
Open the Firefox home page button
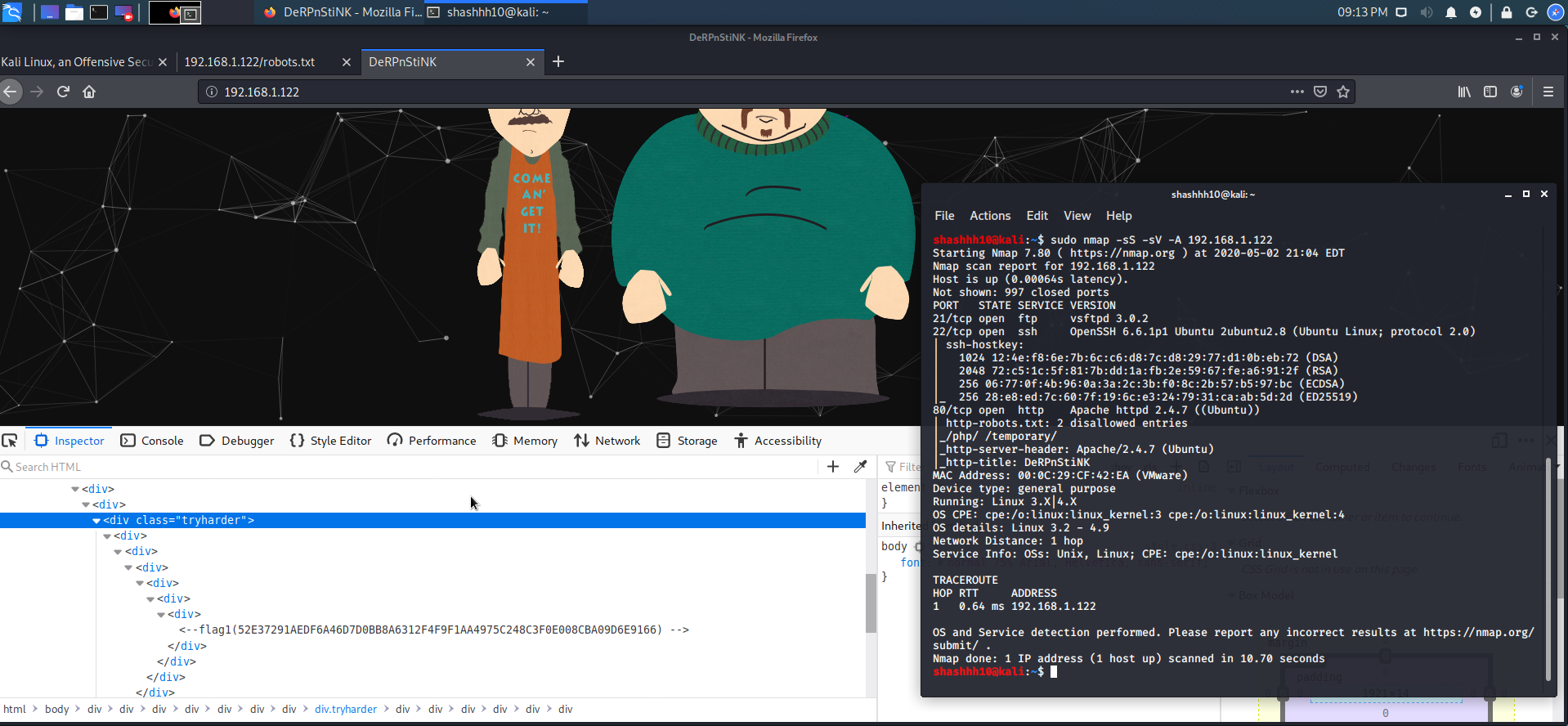[x=89, y=92]
